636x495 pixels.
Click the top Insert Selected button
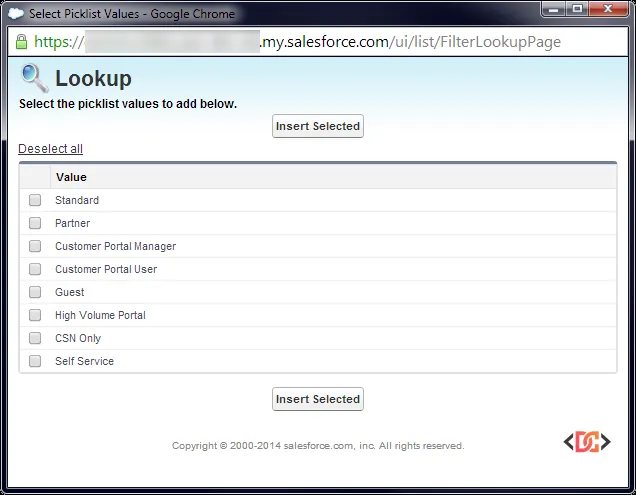click(x=318, y=126)
